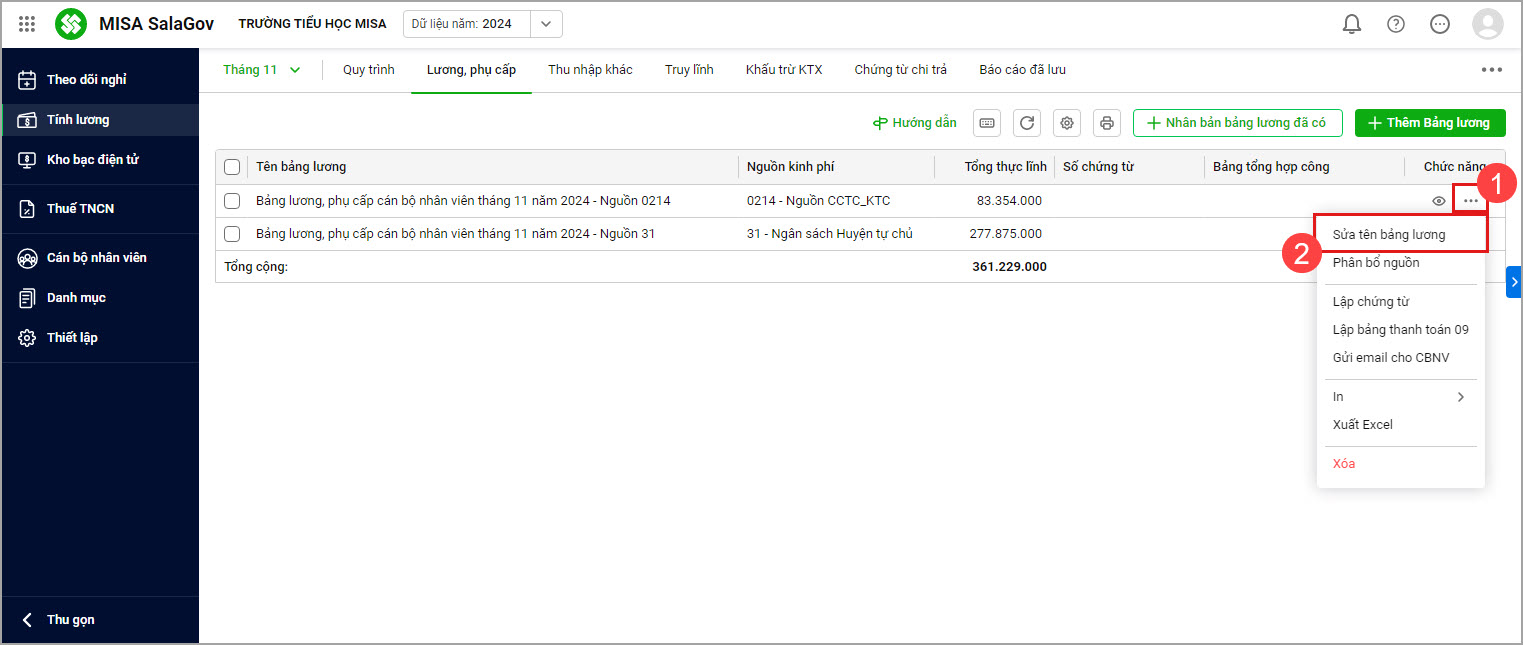Image resolution: width=1523 pixels, height=645 pixels.
Task: Click the Thêm Bảng lương button
Action: [1429, 123]
